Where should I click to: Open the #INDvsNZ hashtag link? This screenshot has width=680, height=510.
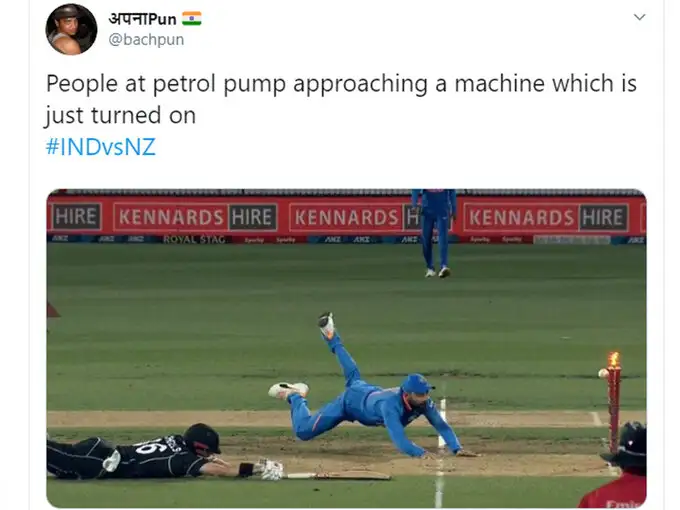coord(101,147)
